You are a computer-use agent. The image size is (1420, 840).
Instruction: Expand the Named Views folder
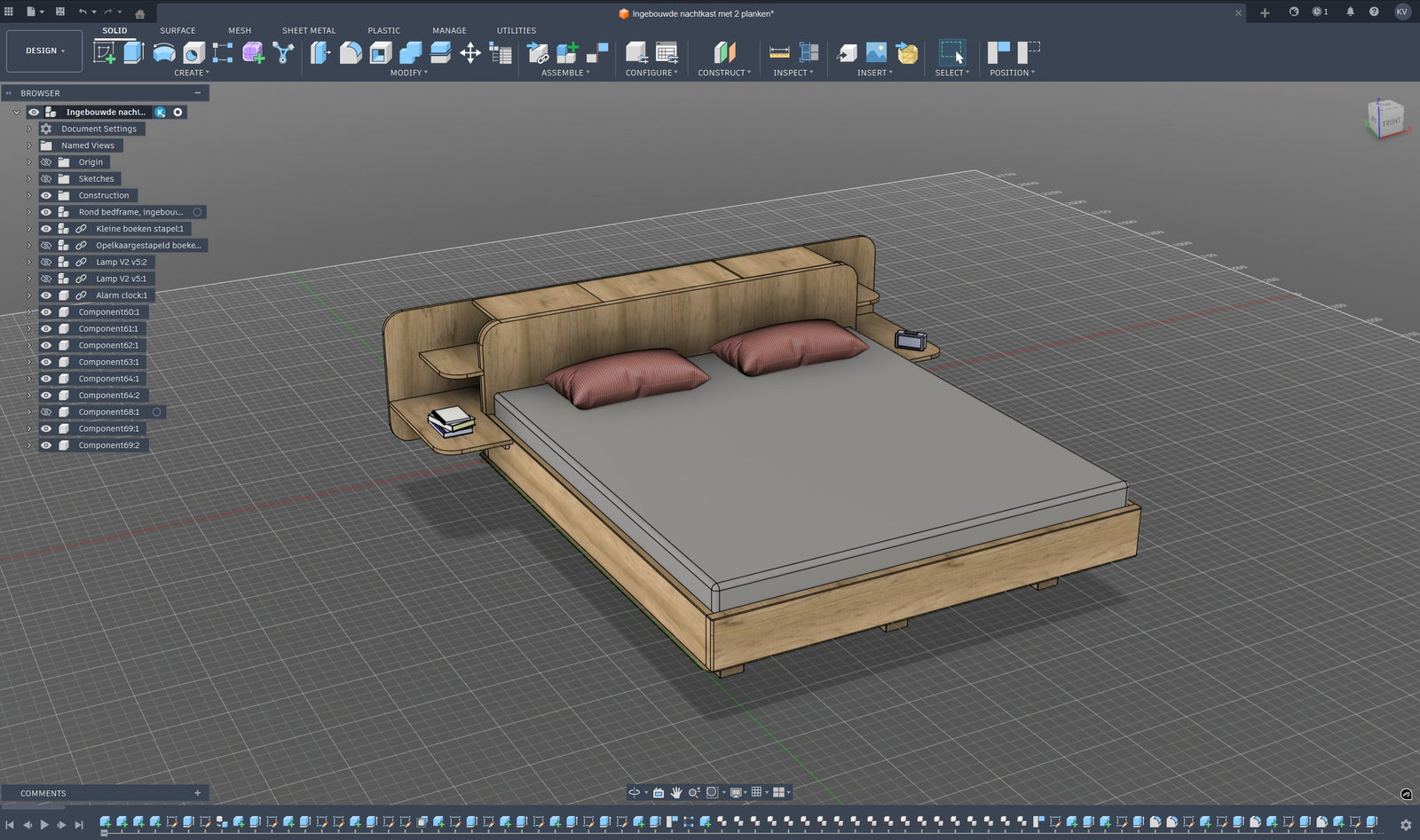click(x=28, y=145)
